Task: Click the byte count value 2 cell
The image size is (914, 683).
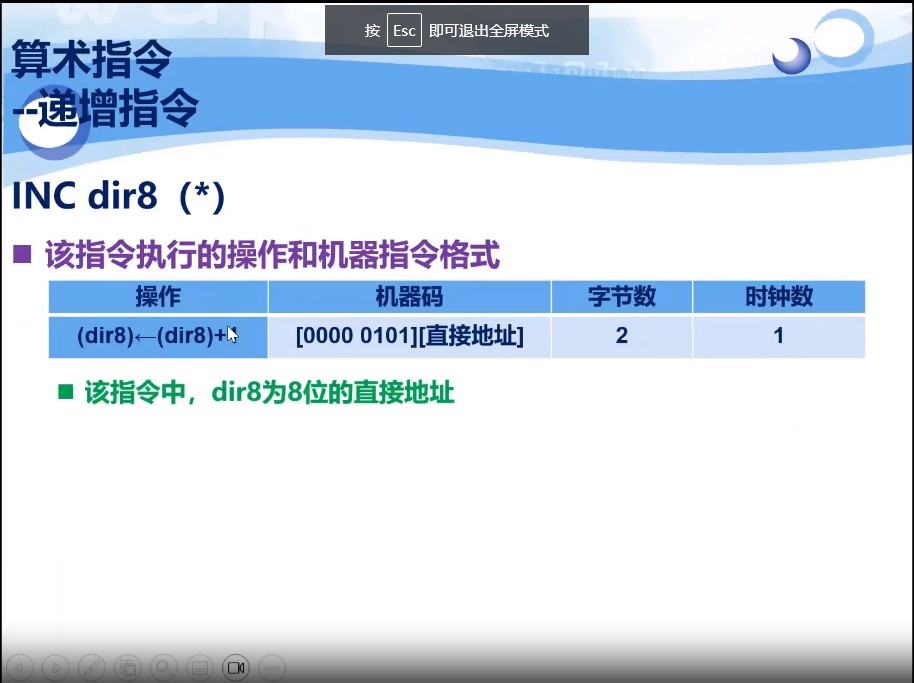Action: pos(621,336)
